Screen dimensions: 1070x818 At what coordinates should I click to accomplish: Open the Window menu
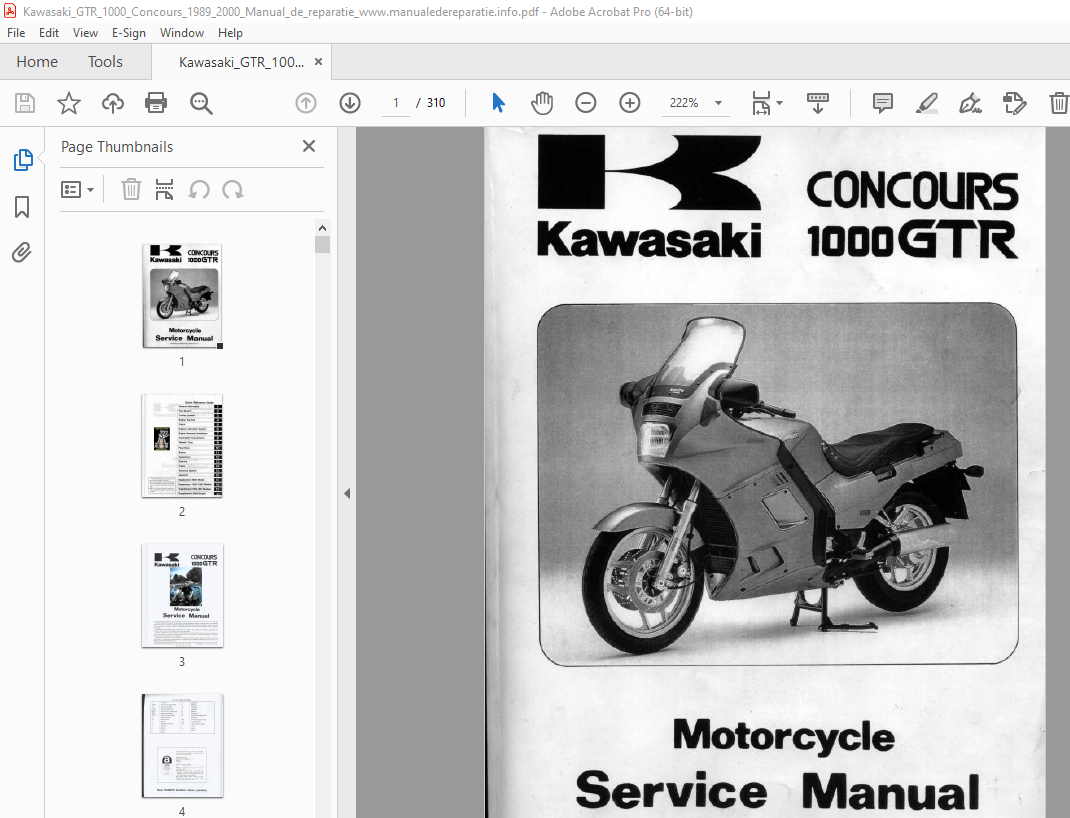pos(182,33)
